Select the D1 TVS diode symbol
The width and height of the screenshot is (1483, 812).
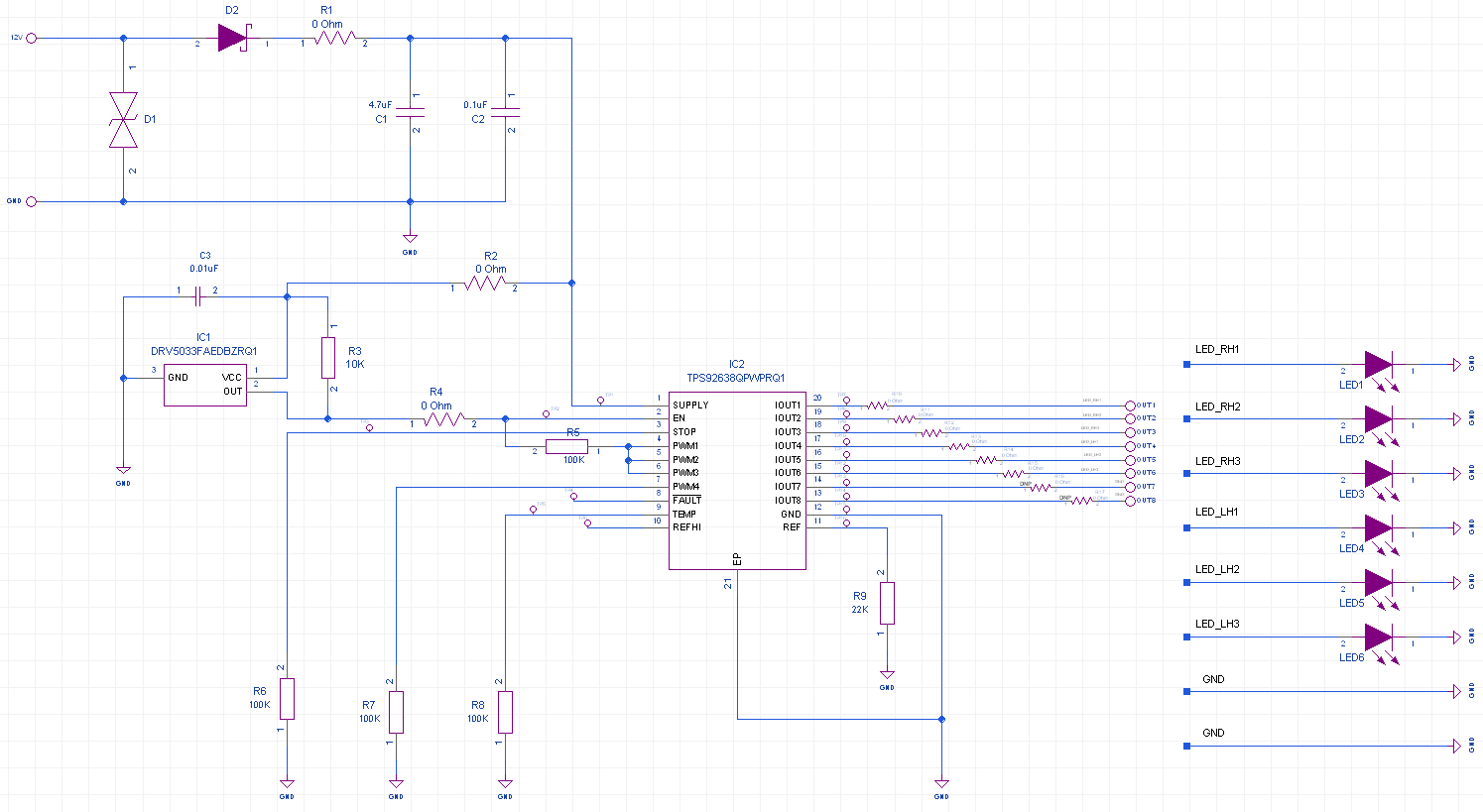(123, 120)
